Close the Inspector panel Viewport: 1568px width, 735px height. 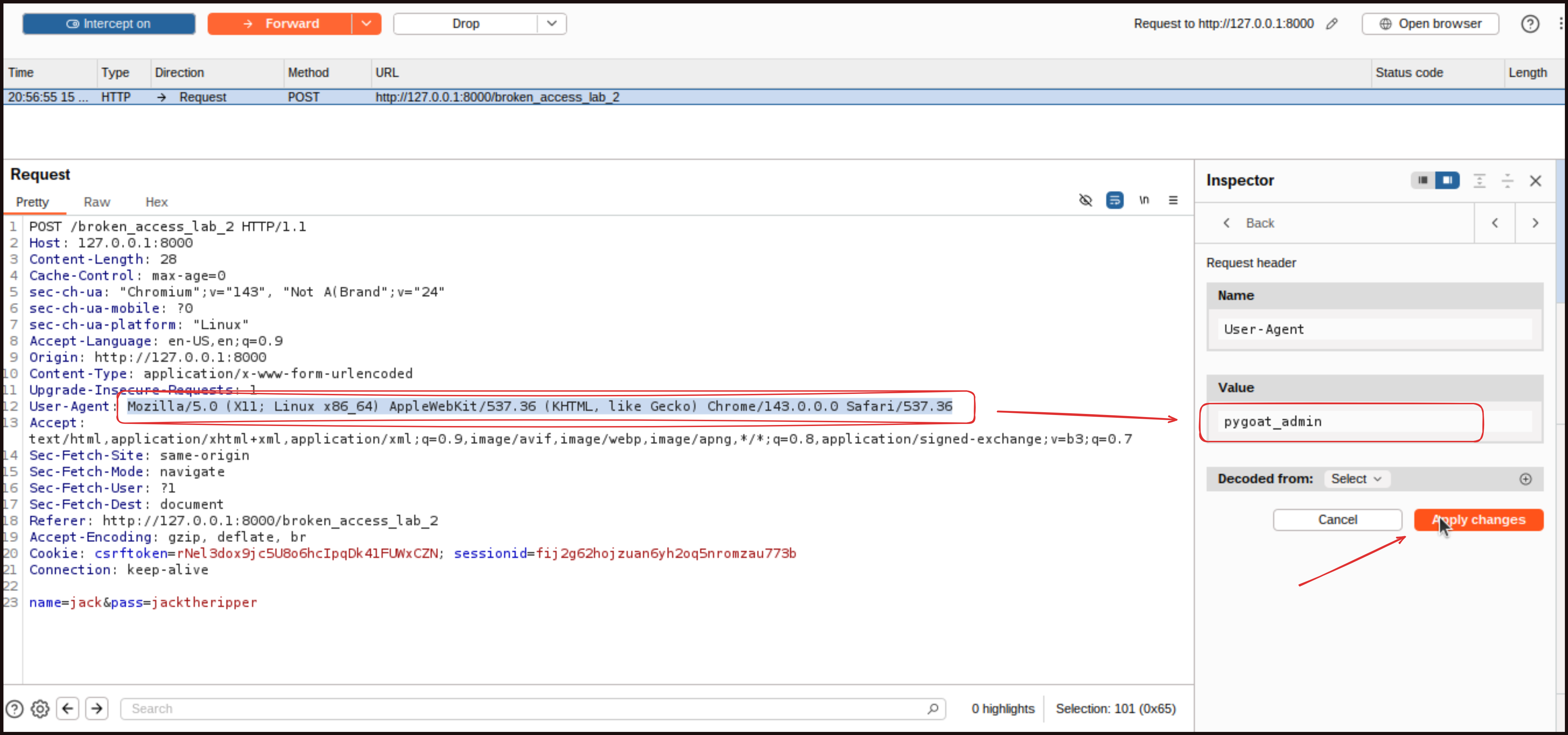[1536, 181]
